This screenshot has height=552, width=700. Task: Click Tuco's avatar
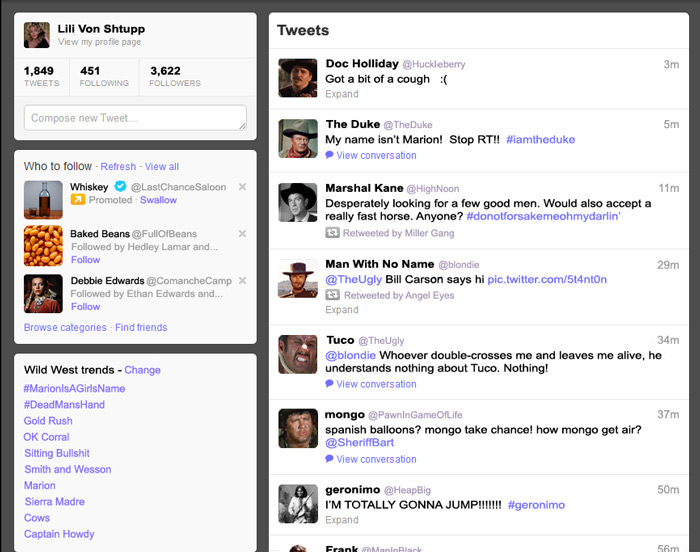click(x=298, y=354)
